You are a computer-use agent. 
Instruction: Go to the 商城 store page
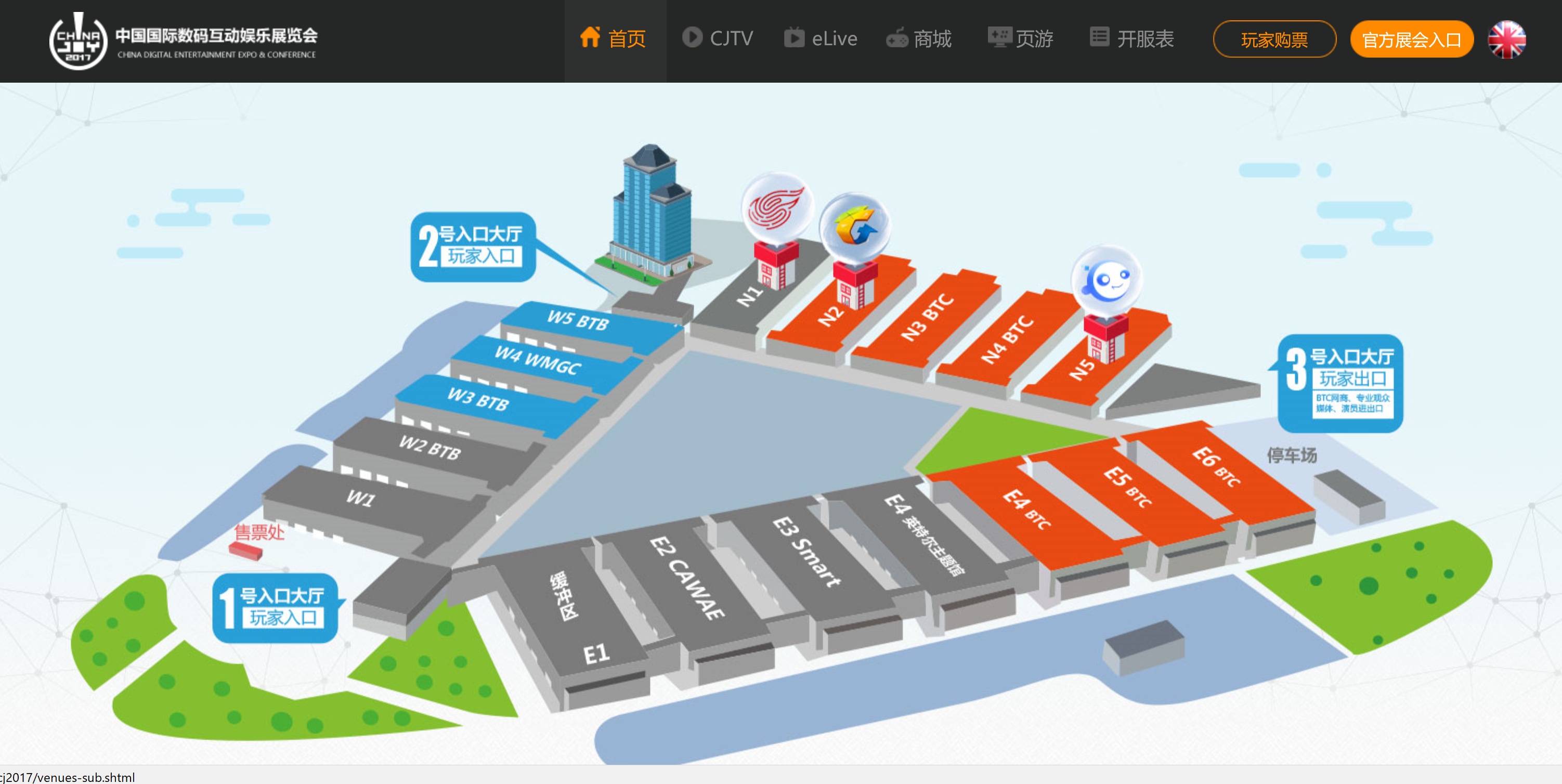click(919, 40)
